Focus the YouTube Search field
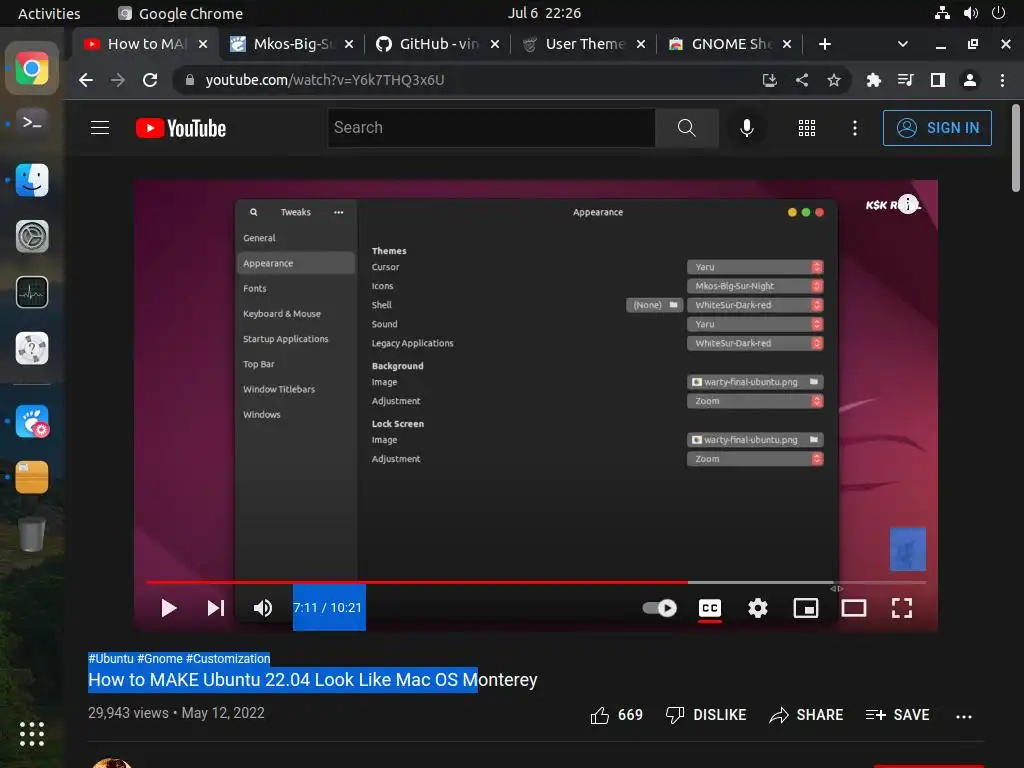Viewport: 1024px width, 768px height. coord(491,127)
